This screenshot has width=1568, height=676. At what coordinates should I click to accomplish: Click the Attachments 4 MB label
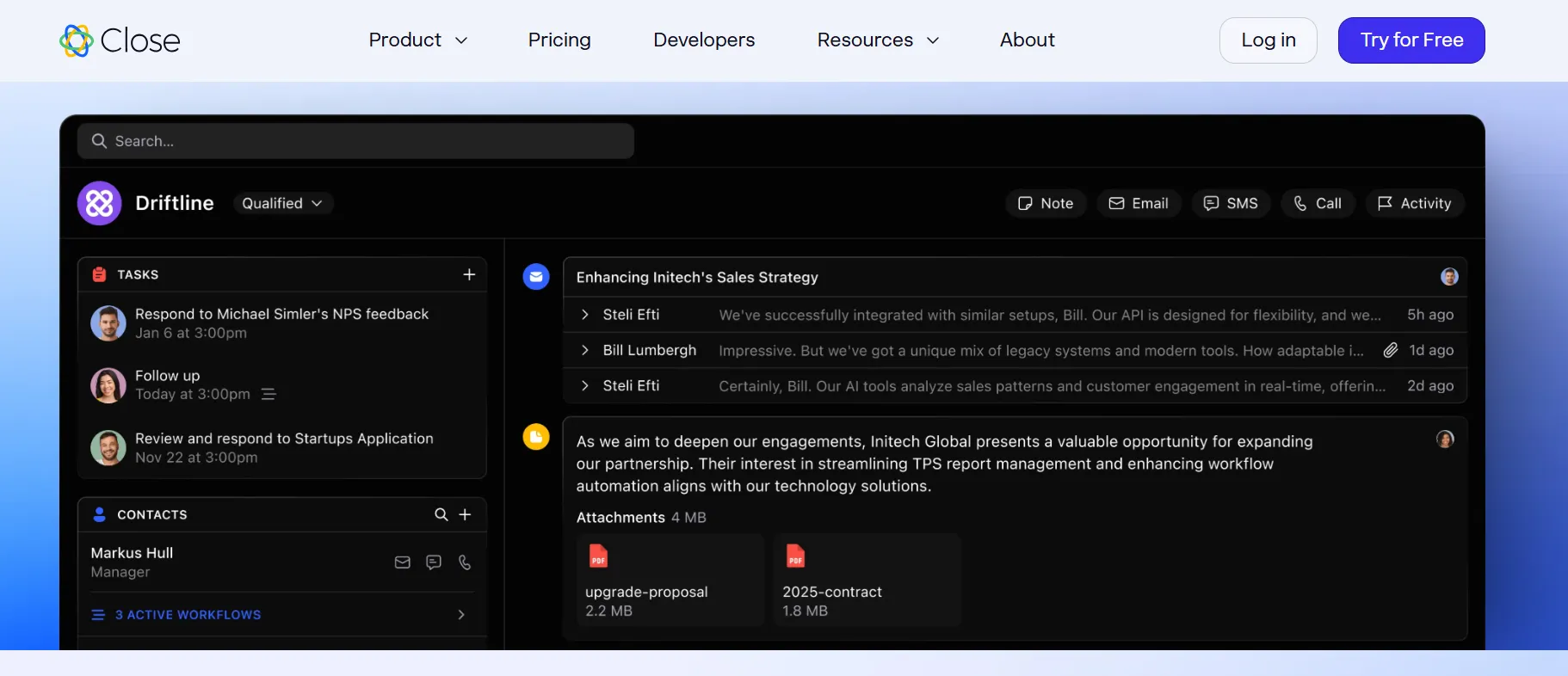coord(641,517)
